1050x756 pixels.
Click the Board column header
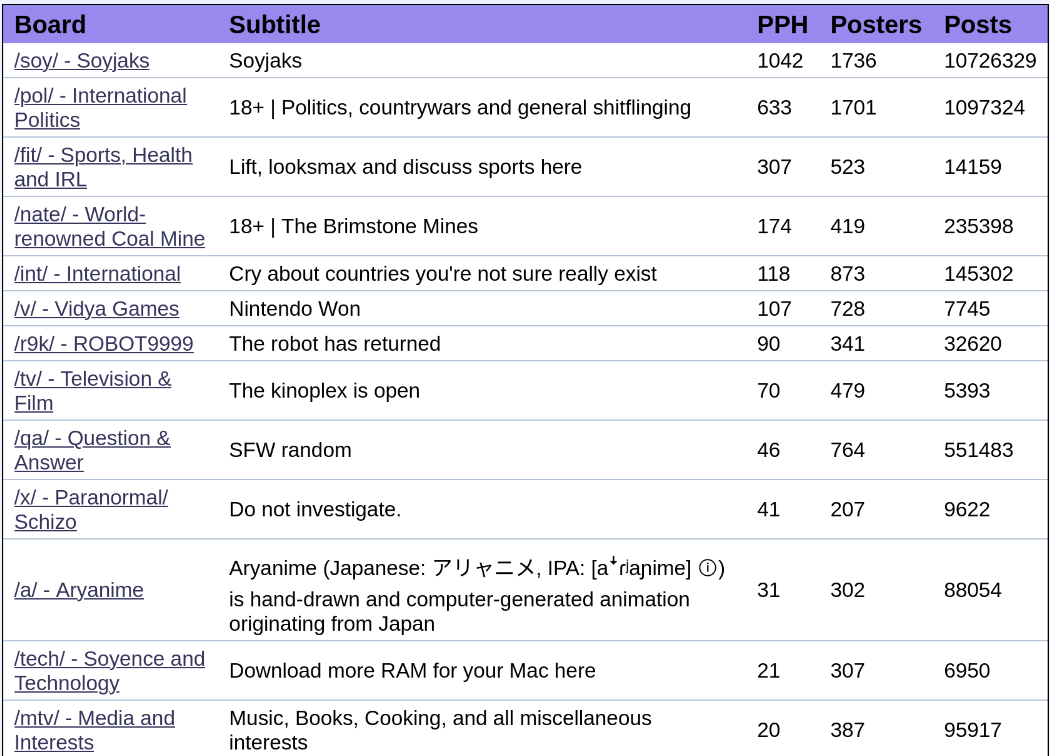pyautogui.click(x=50, y=25)
